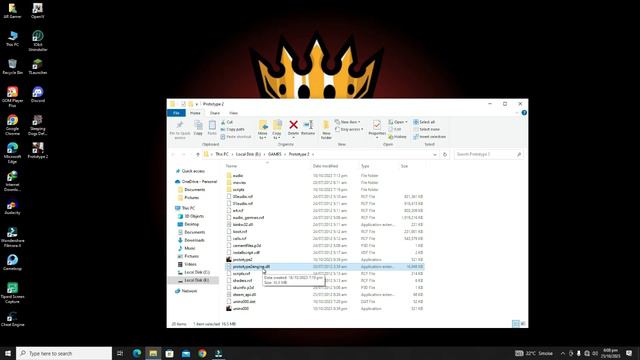Click Select all in ribbon
The height and width of the screenshot is (360, 640).
pyautogui.click(x=424, y=122)
